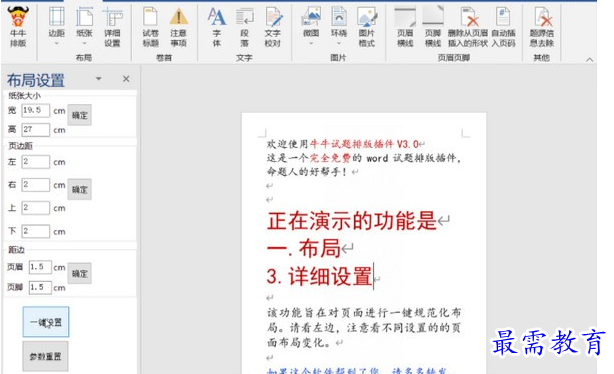Image resolution: width=614 pixels, height=374 pixels.
Task: Toggle 页眉横线 header line
Action: 405,17
